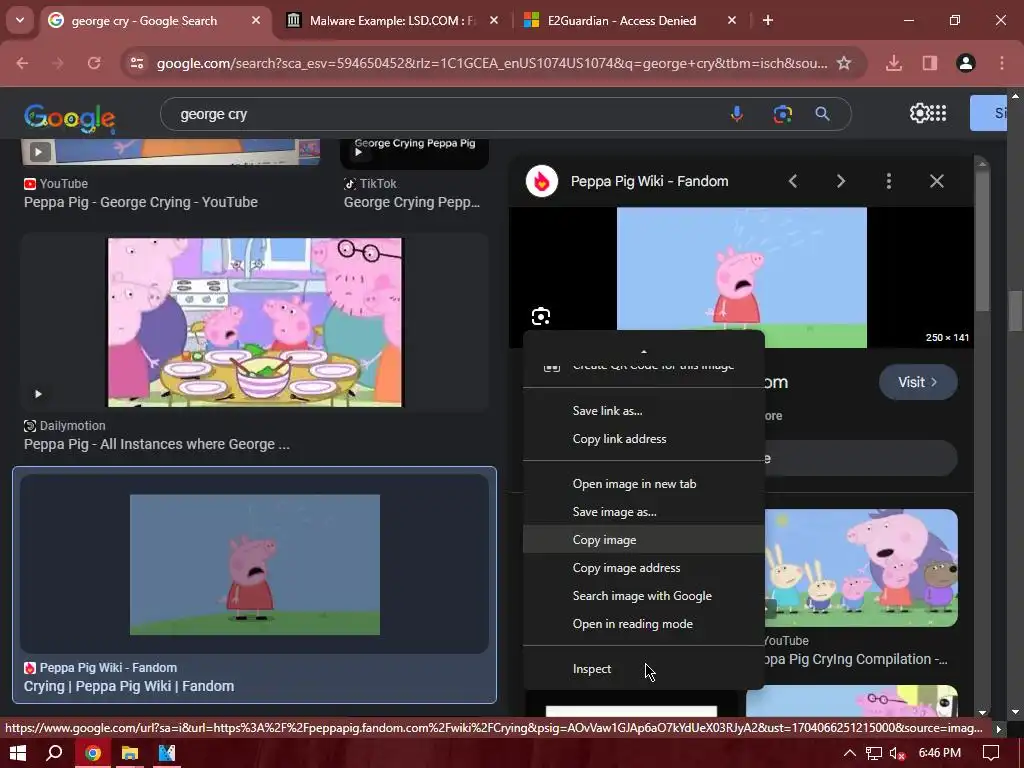Click the Chrome address bar URL

(491, 63)
